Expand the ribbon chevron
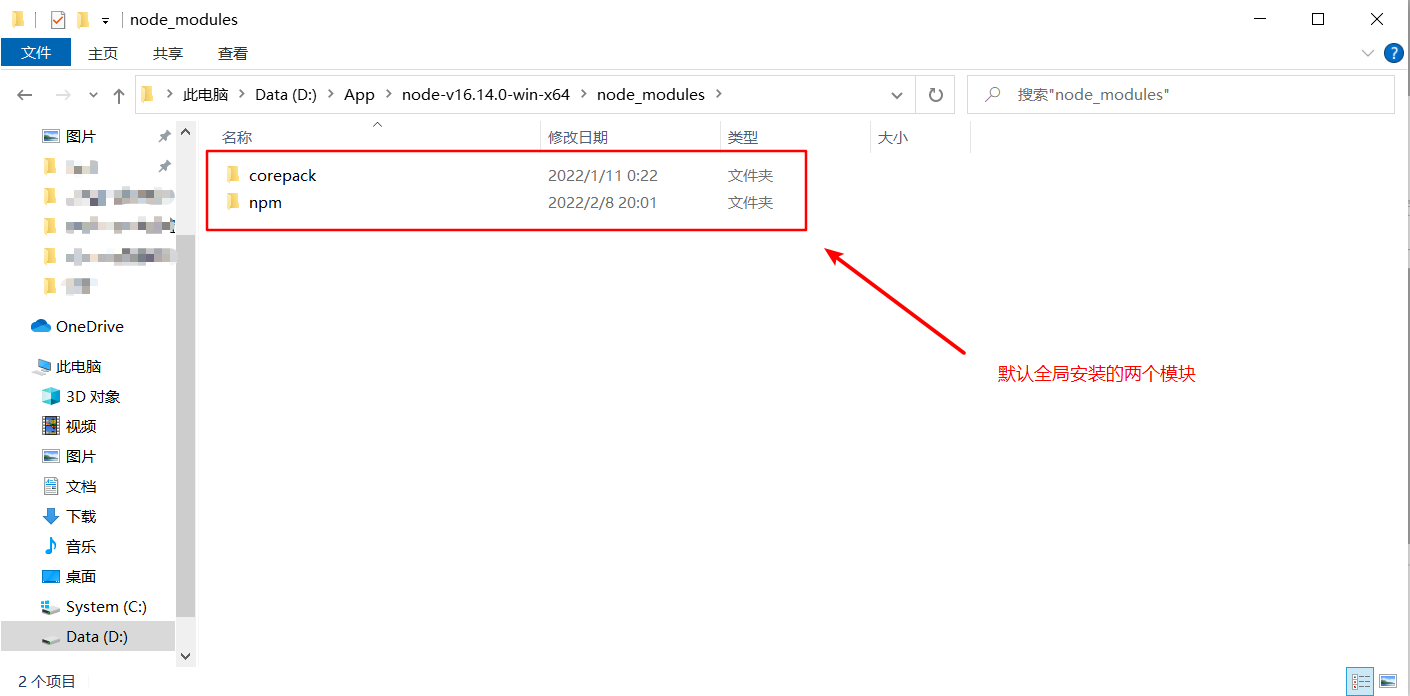 tap(1368, 53)
